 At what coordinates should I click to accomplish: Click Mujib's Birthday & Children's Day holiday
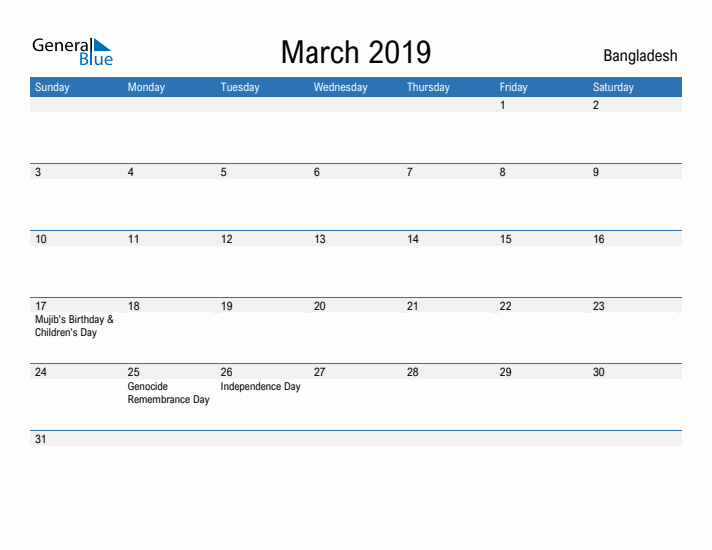click(x=74, y=326)
